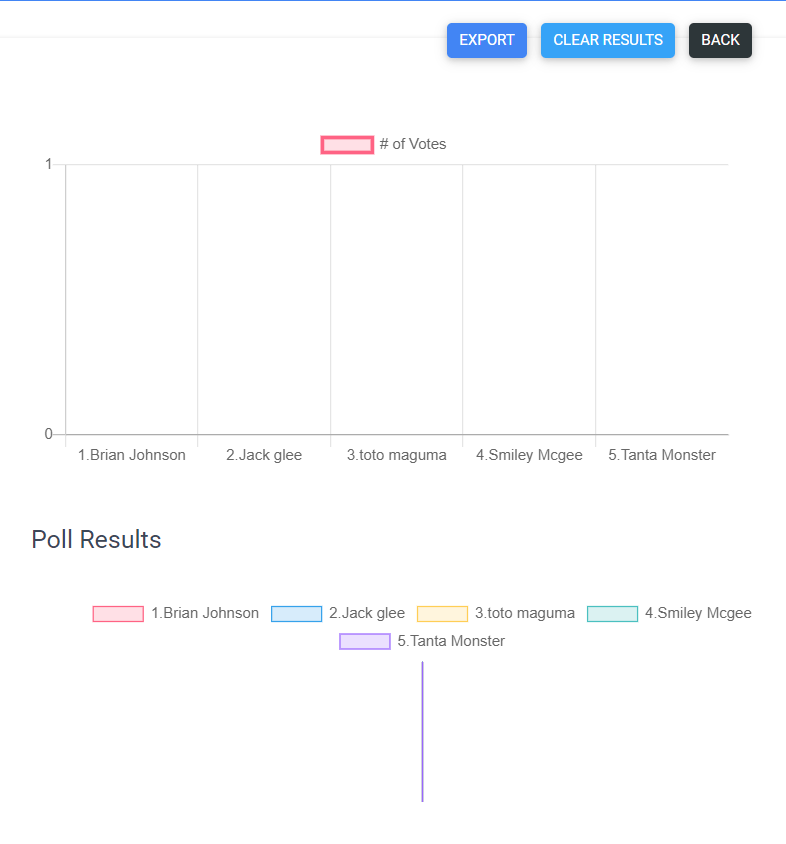The image size is (786, 844).
Task: Click the Poll Results heading
Action: pyautogui.click(x=96, y=540)
